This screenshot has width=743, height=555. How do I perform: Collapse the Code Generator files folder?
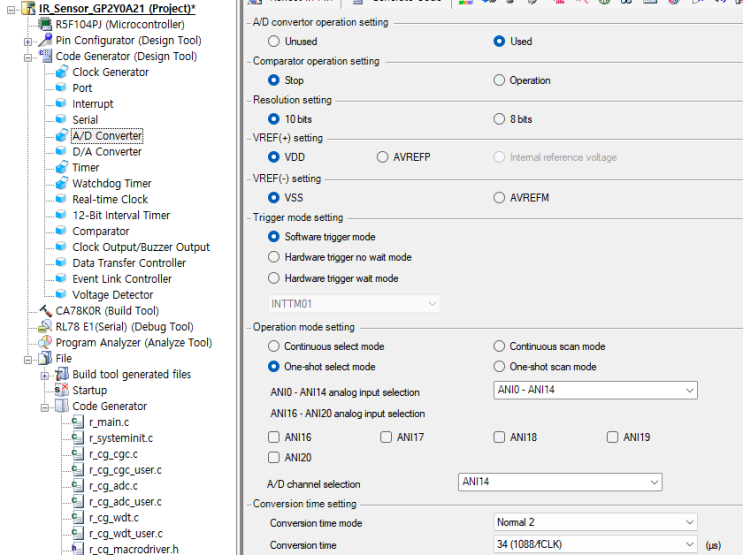coord(45,407)
